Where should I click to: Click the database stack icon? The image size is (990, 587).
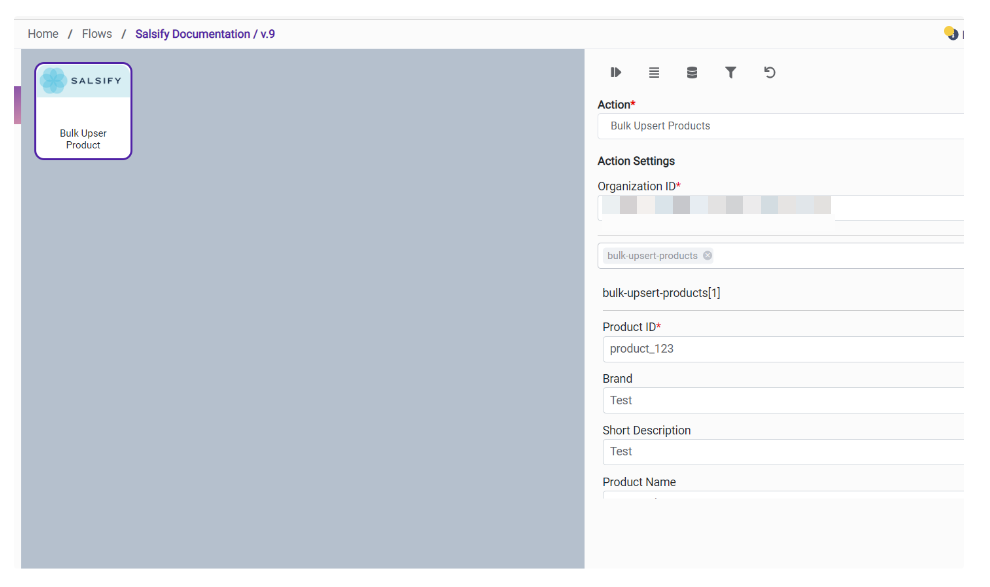pos(692,73)
